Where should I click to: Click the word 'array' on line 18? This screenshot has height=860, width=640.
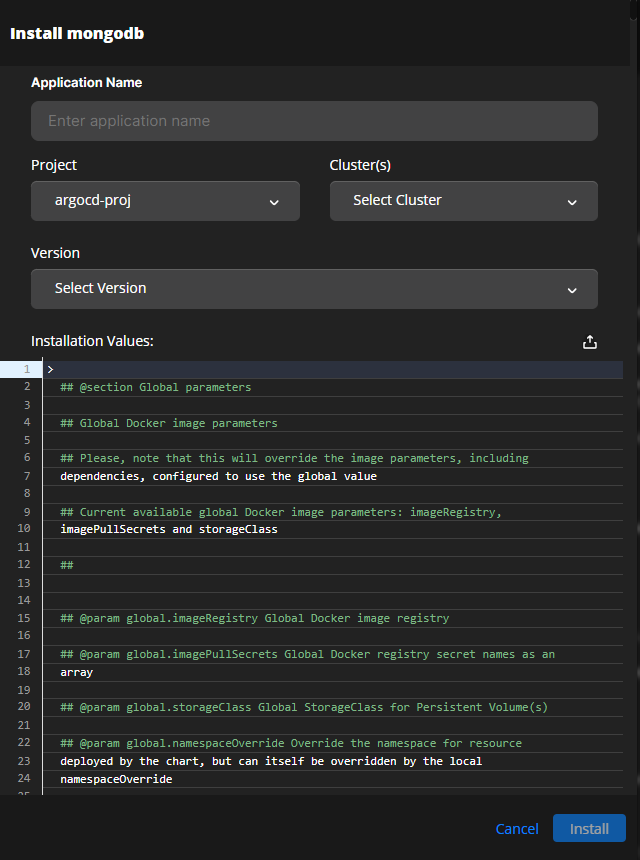click(x=76, y=672)
